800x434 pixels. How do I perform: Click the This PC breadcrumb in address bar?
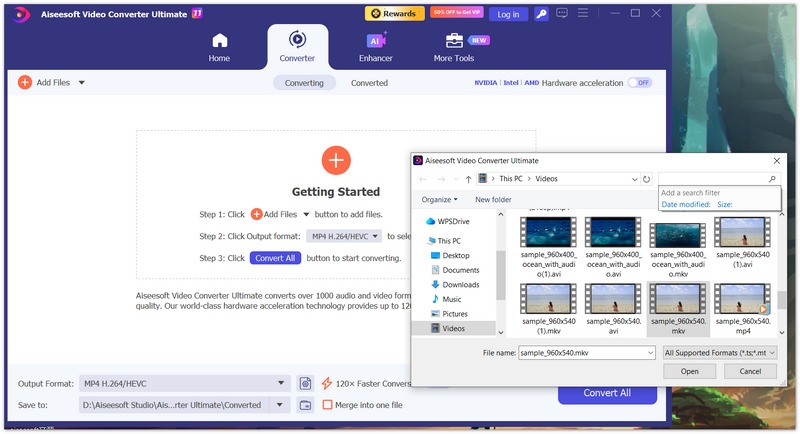pyautogui.click(x=511, y=179)
